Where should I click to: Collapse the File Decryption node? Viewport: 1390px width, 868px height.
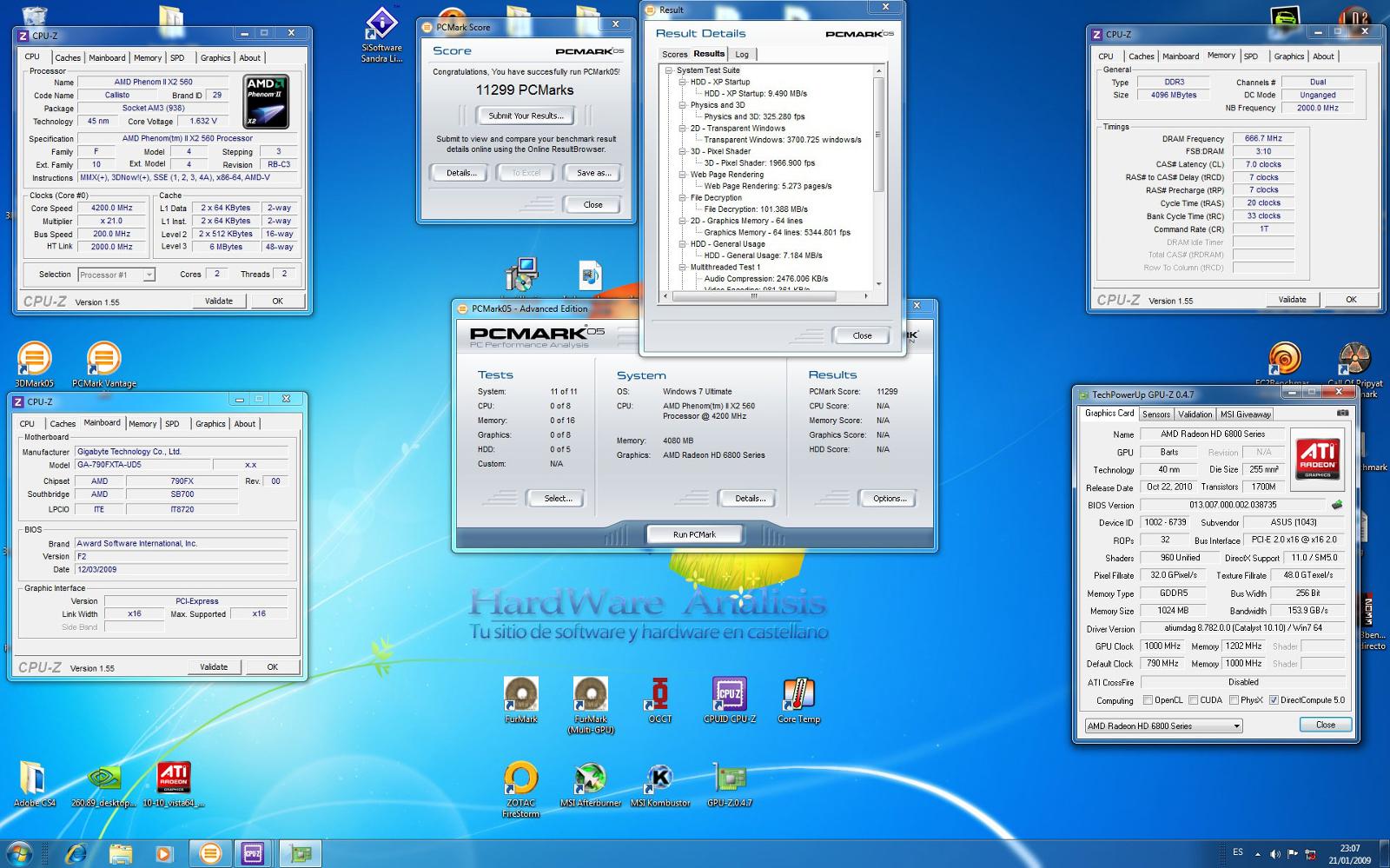click(683, 198)
